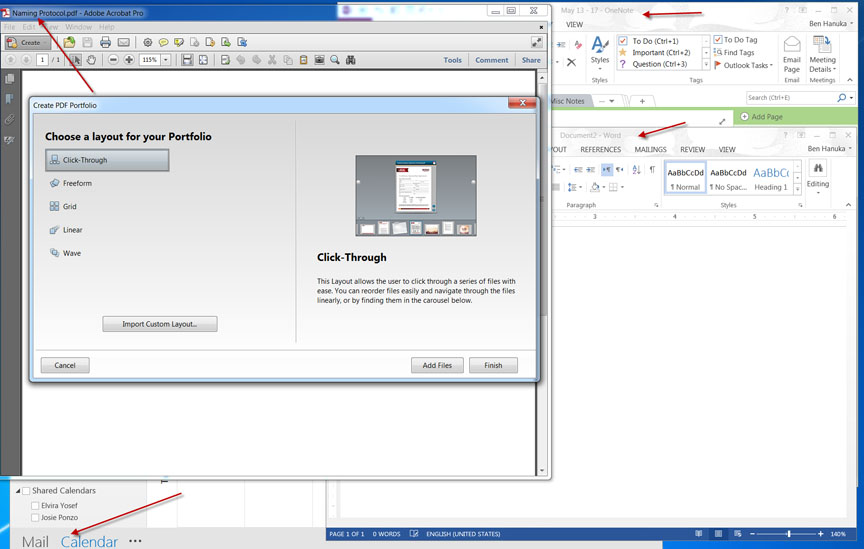864x549 pixels.
Task: Choose the Acrobat selection arrow tool
Action: pos(75,60)
